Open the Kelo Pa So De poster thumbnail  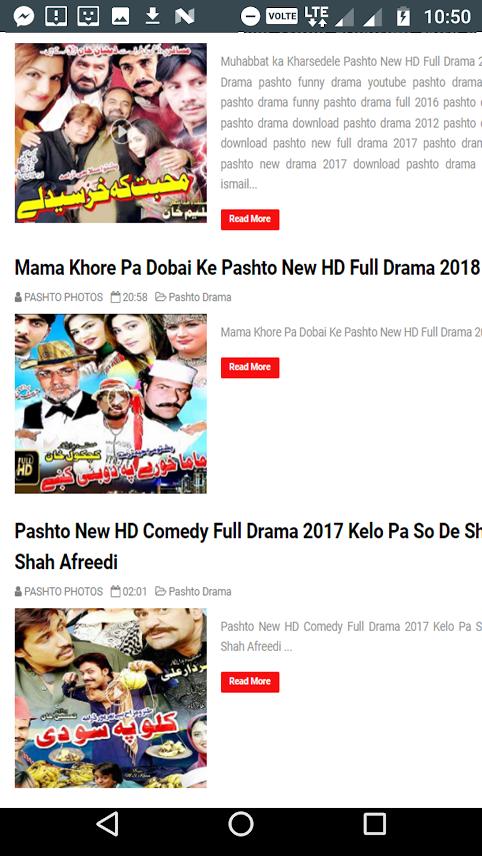(111, 698)
